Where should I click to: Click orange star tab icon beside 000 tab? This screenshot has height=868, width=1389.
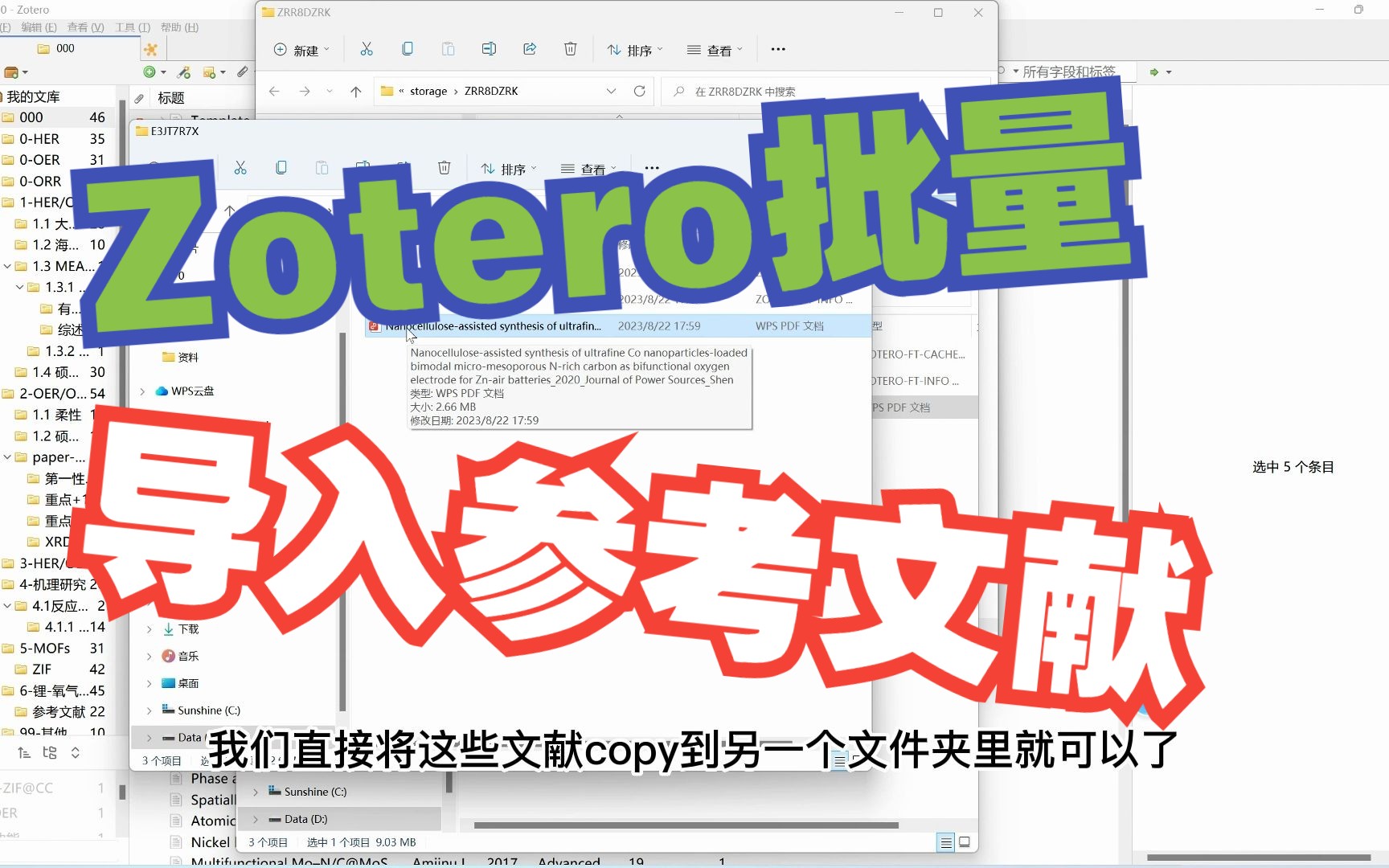click(151, 49)
